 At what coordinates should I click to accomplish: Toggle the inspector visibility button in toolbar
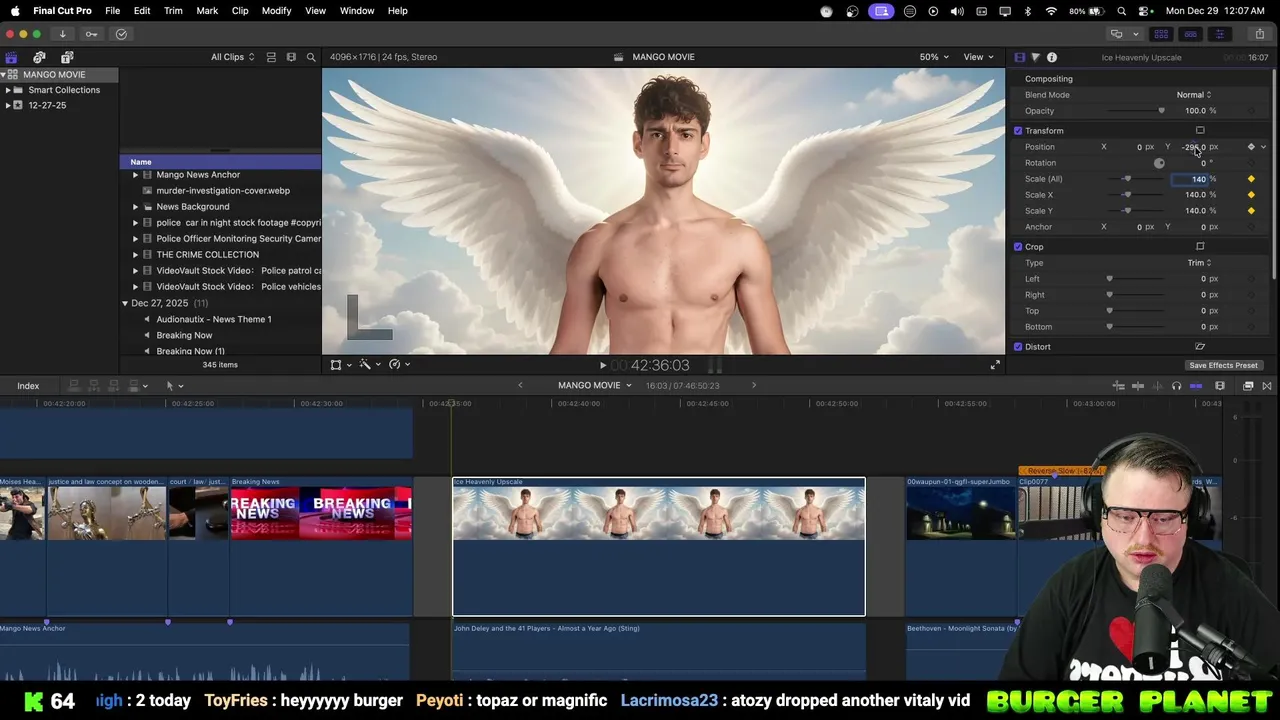click(1219, 34)
